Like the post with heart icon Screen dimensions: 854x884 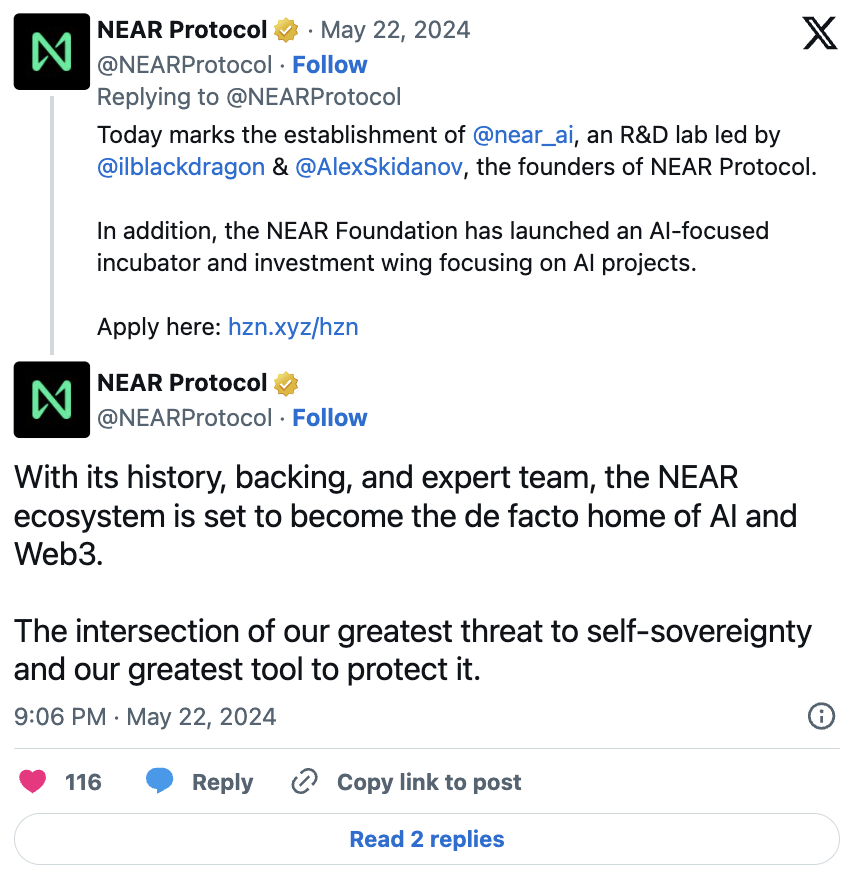[33, 781]
